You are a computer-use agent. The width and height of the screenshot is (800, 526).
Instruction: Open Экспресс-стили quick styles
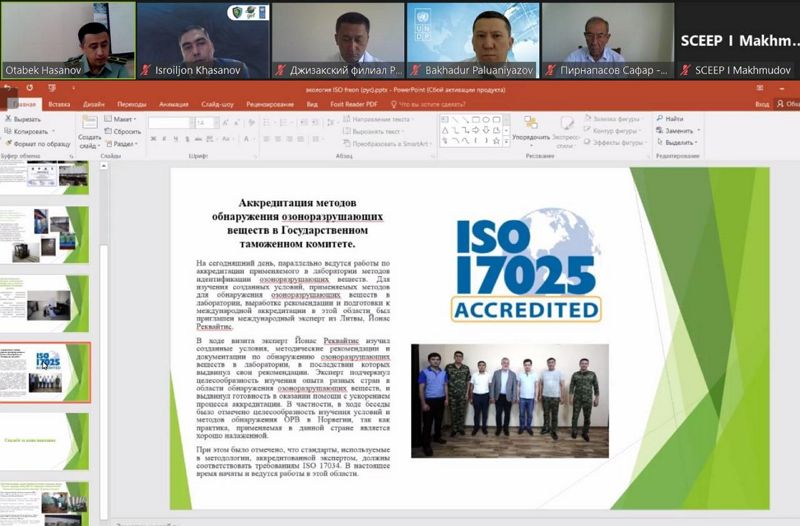565,131
